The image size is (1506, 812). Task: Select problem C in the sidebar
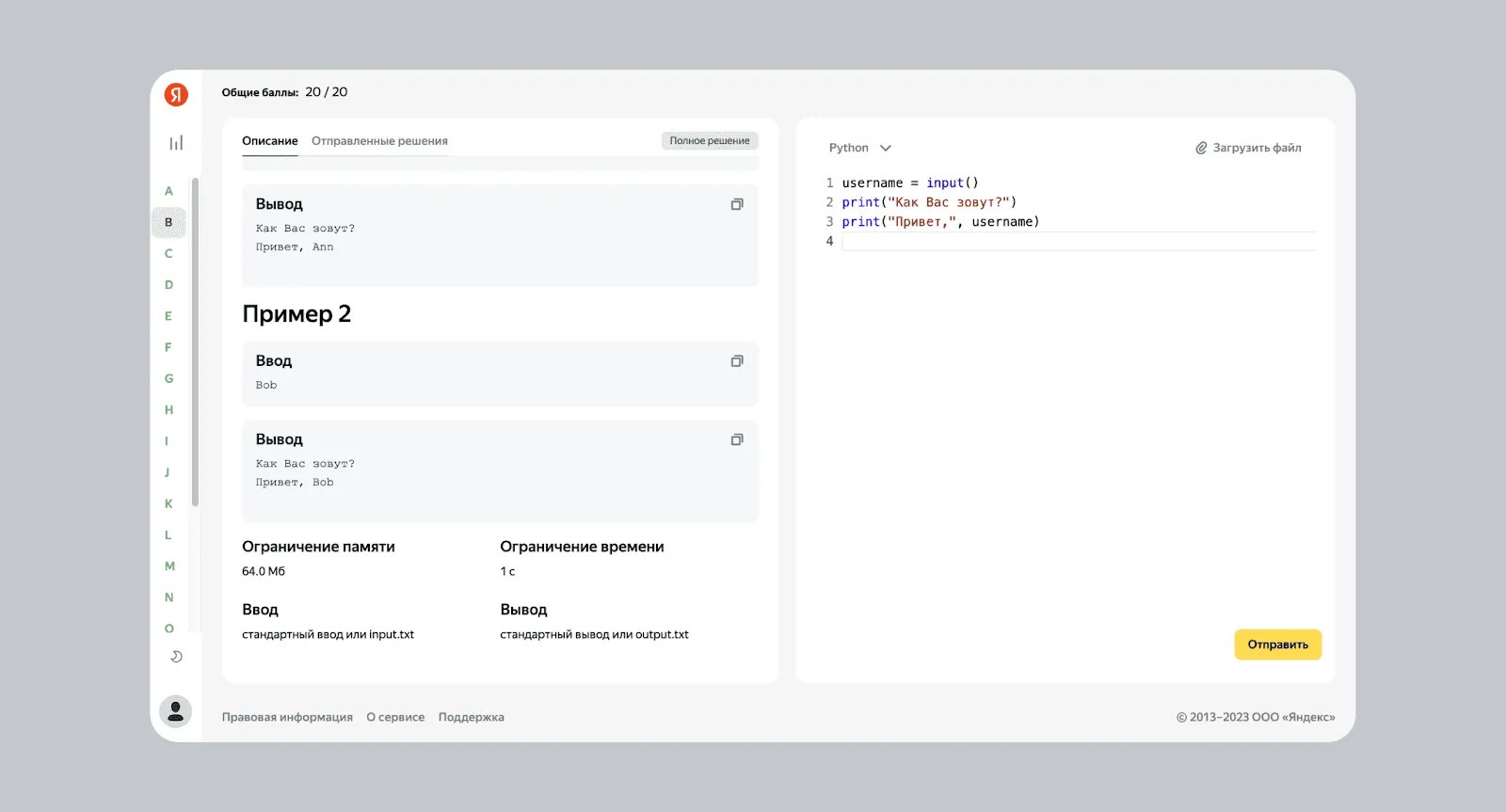pos(169,253)
